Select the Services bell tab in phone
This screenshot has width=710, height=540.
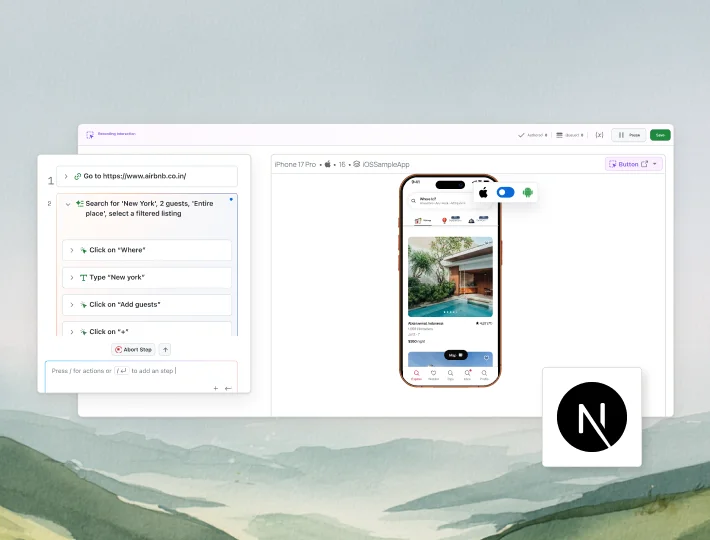click(478, 220)
